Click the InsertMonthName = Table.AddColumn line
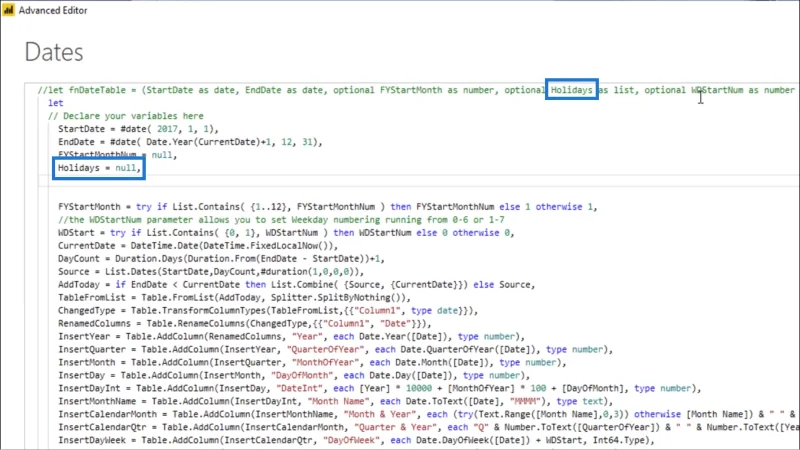800x450 pixels. click(335, 402)
